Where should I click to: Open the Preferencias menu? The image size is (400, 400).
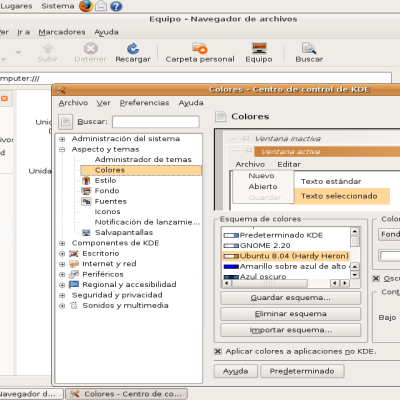tap(144, 103)
